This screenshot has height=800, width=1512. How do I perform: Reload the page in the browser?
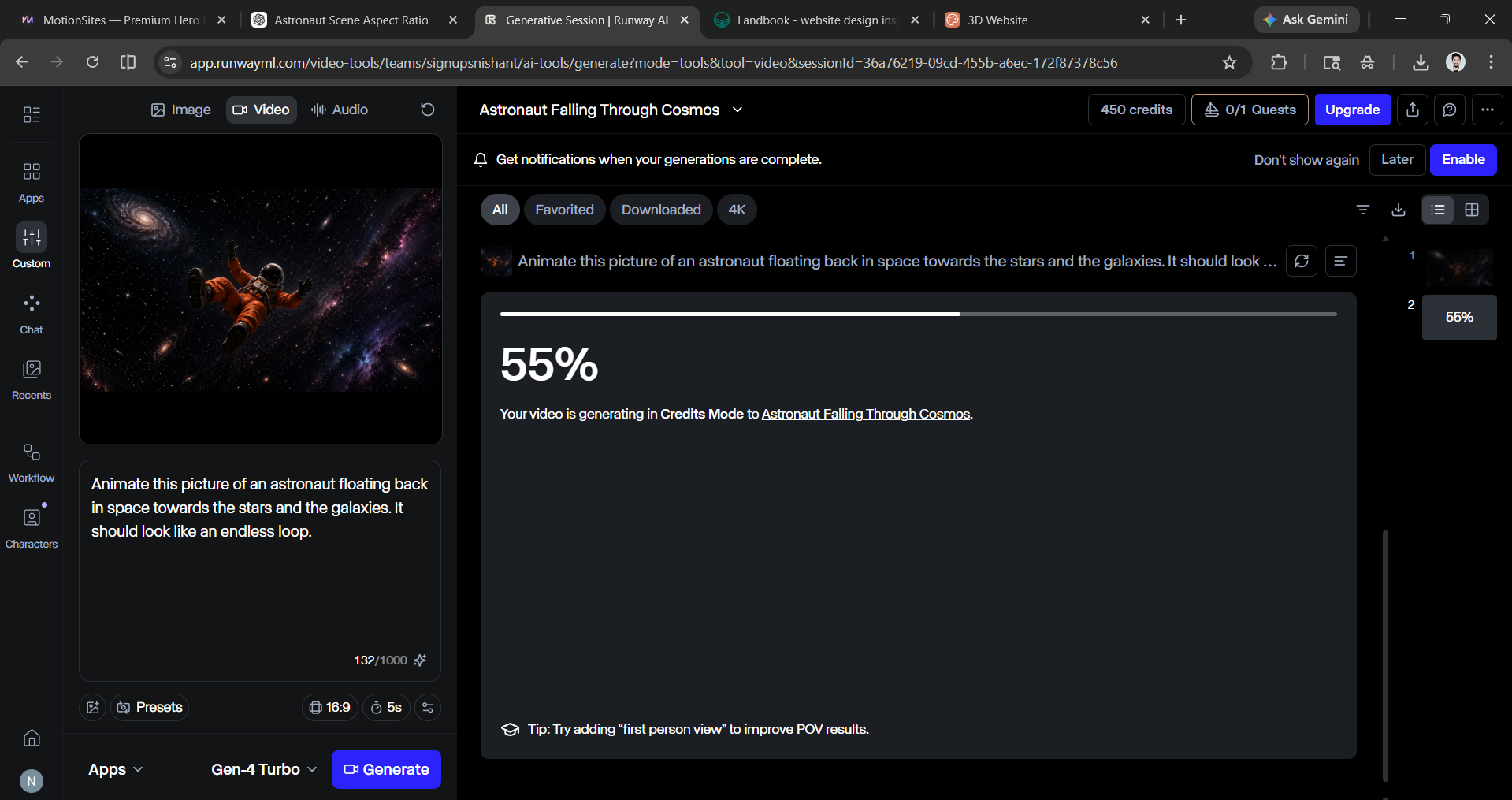tap(92, 62)
